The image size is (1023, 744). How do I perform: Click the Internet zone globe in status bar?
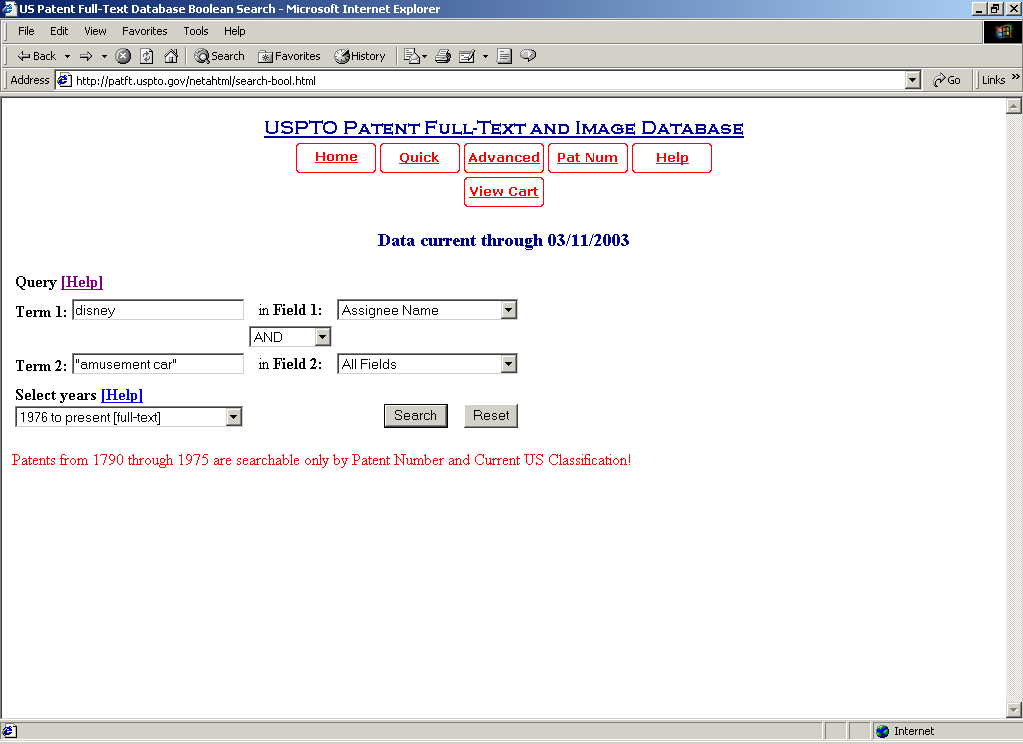(x=883, y=731)
